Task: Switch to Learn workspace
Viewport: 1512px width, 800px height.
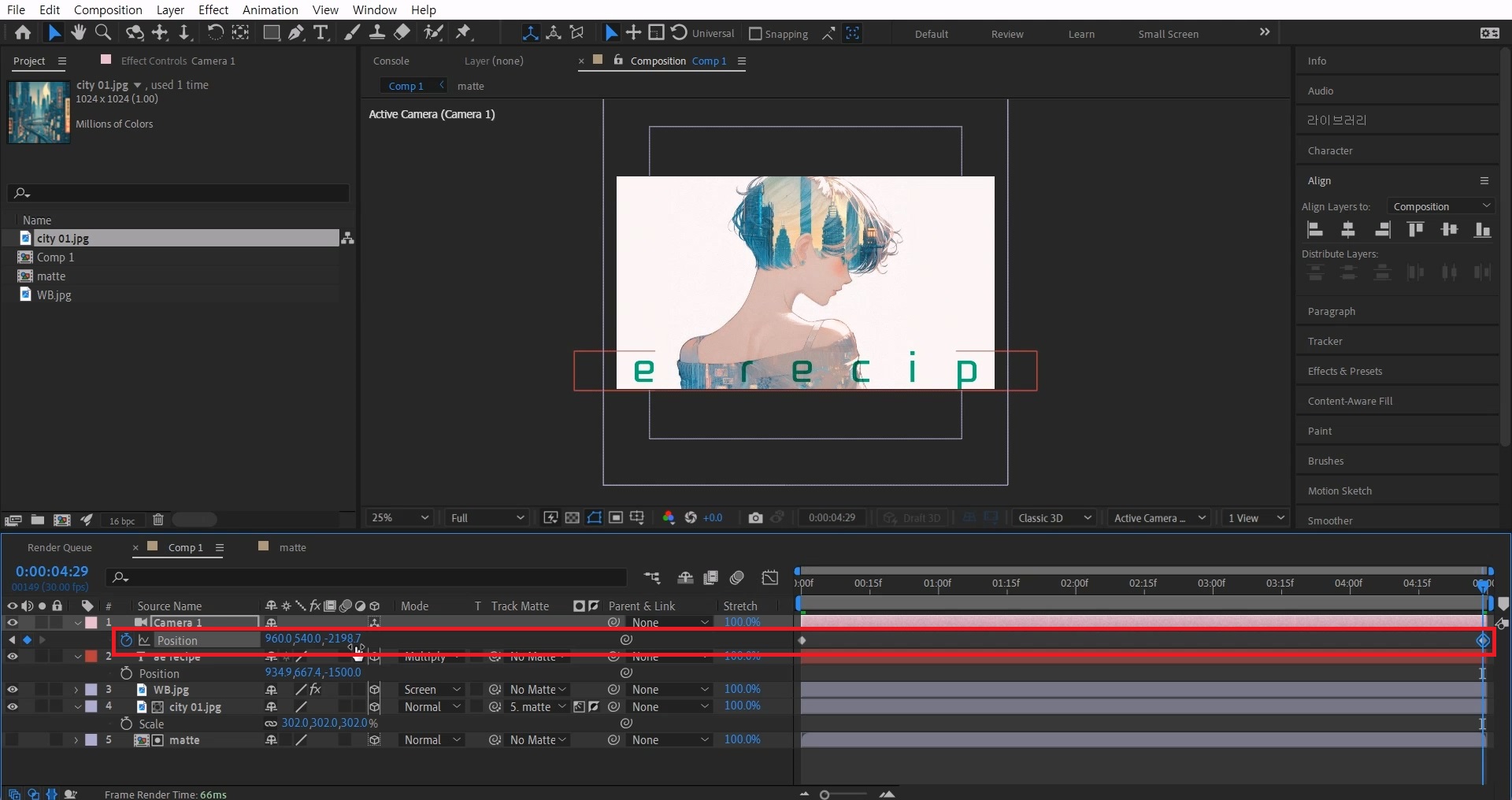Action: 1081,34
